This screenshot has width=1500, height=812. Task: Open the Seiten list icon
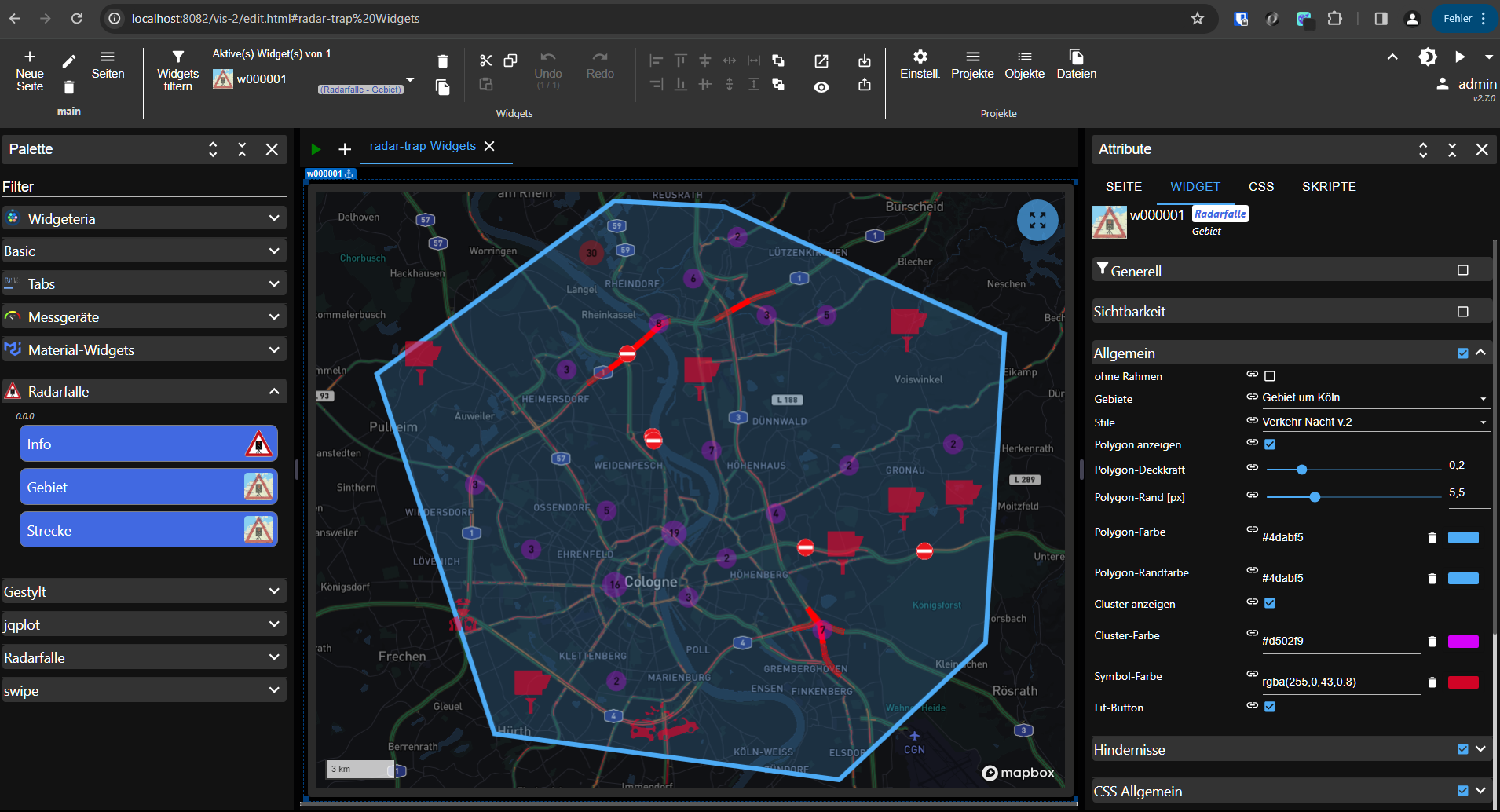pyautogui.click(x=108, y=57)
